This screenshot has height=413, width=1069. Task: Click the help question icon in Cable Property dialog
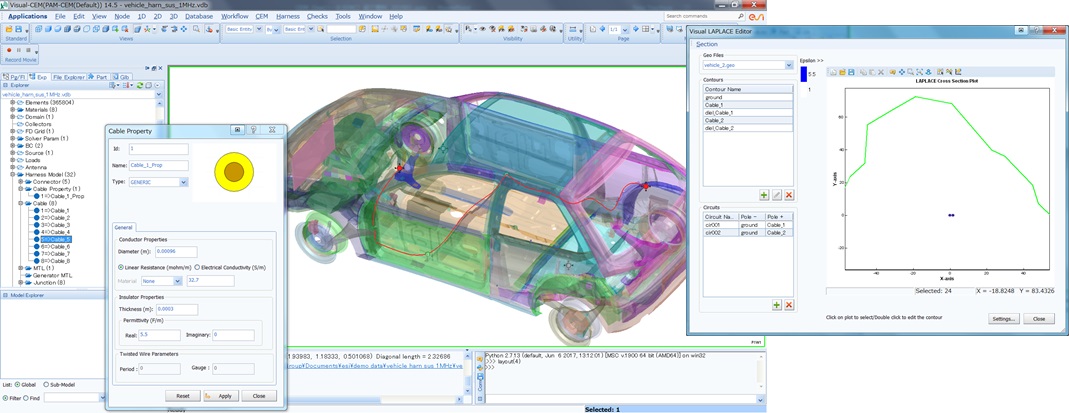point(254,129)
